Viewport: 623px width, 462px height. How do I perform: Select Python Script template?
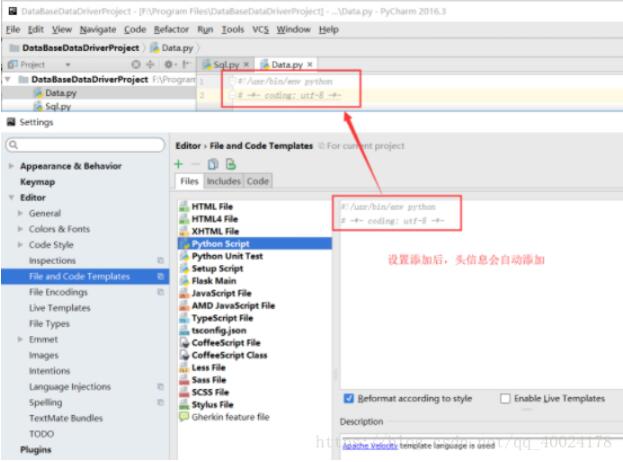click(x=255, y=244)
